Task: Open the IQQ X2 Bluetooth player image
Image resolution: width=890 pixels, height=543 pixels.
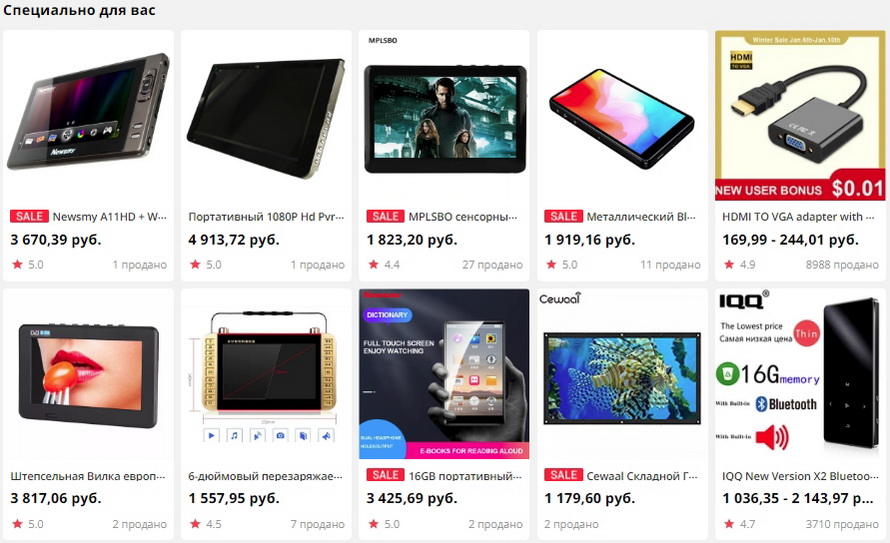Action: pos(800,374)
